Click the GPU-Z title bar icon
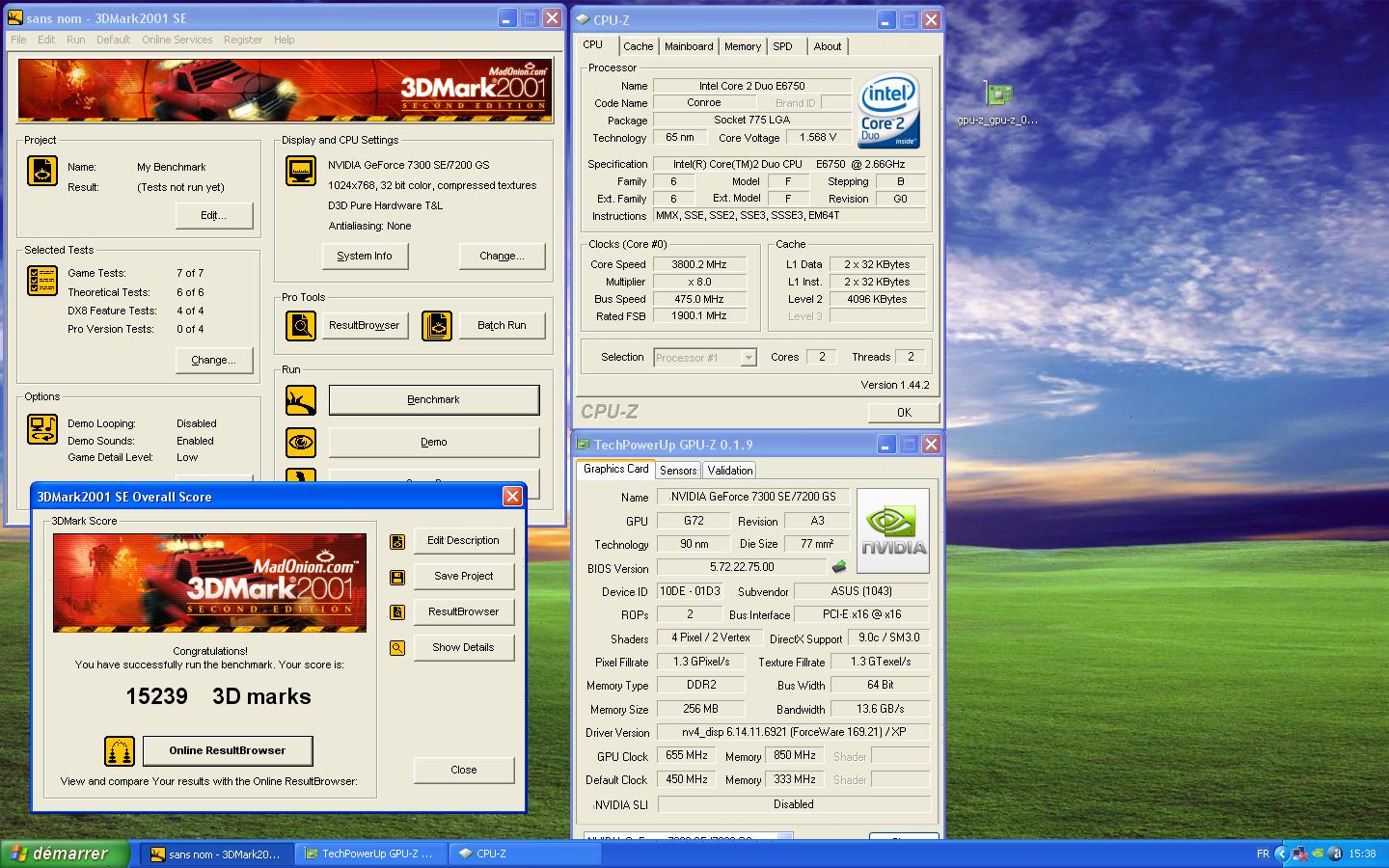This screenshot has height=868, width=1389. [x=583, y=445]
